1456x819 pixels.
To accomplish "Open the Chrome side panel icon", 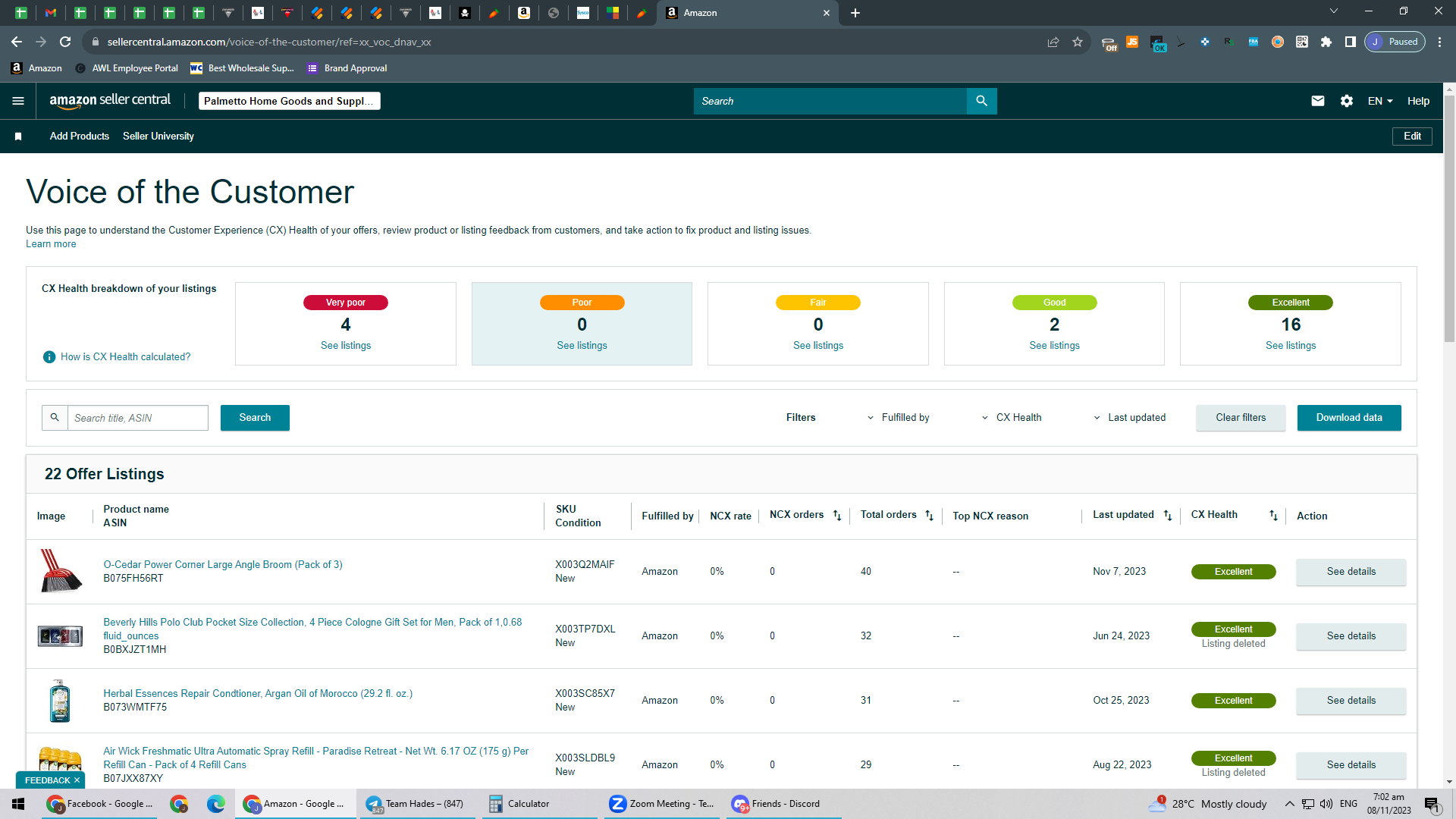I will point(1351,42).
